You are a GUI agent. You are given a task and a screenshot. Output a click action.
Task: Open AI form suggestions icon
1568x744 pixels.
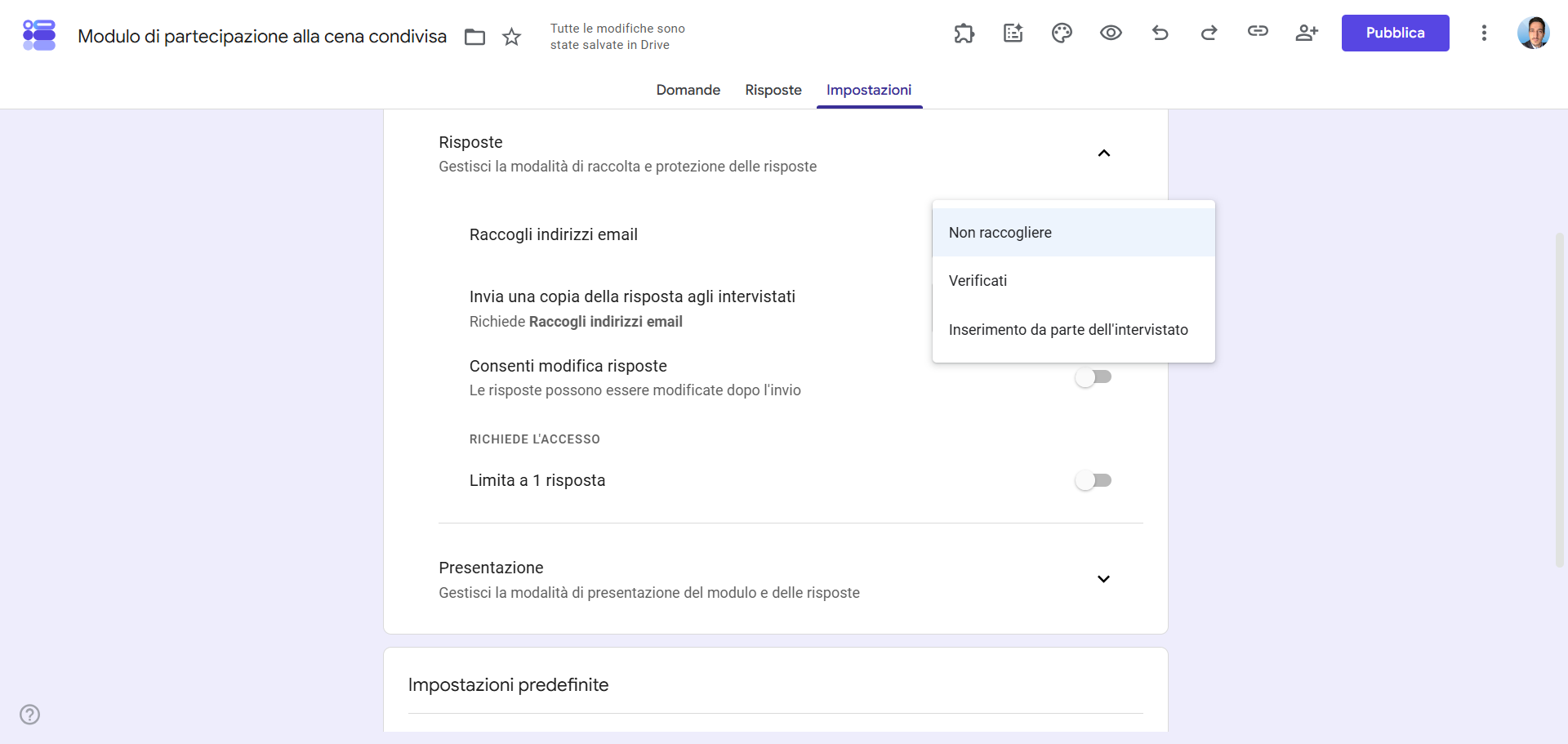1013,33
